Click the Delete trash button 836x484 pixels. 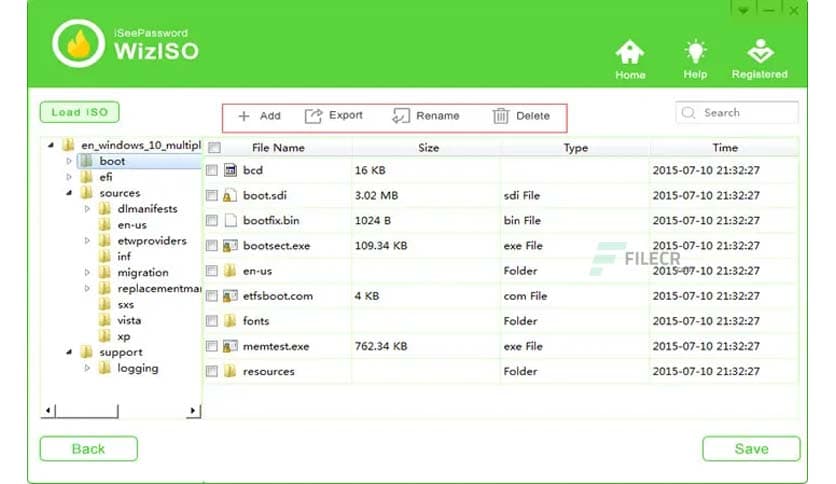(x=521, y=116)
